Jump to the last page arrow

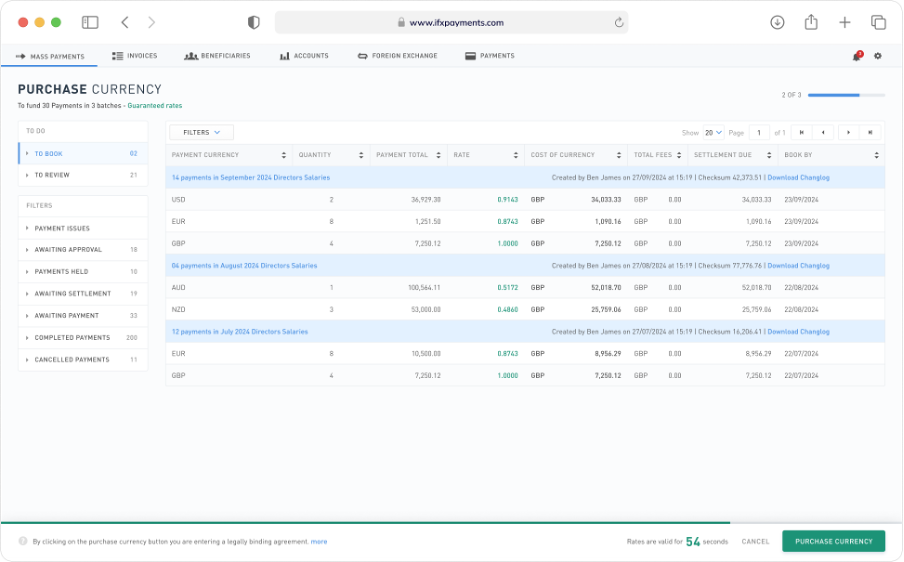pyautogui.click(x=870, y=133)
